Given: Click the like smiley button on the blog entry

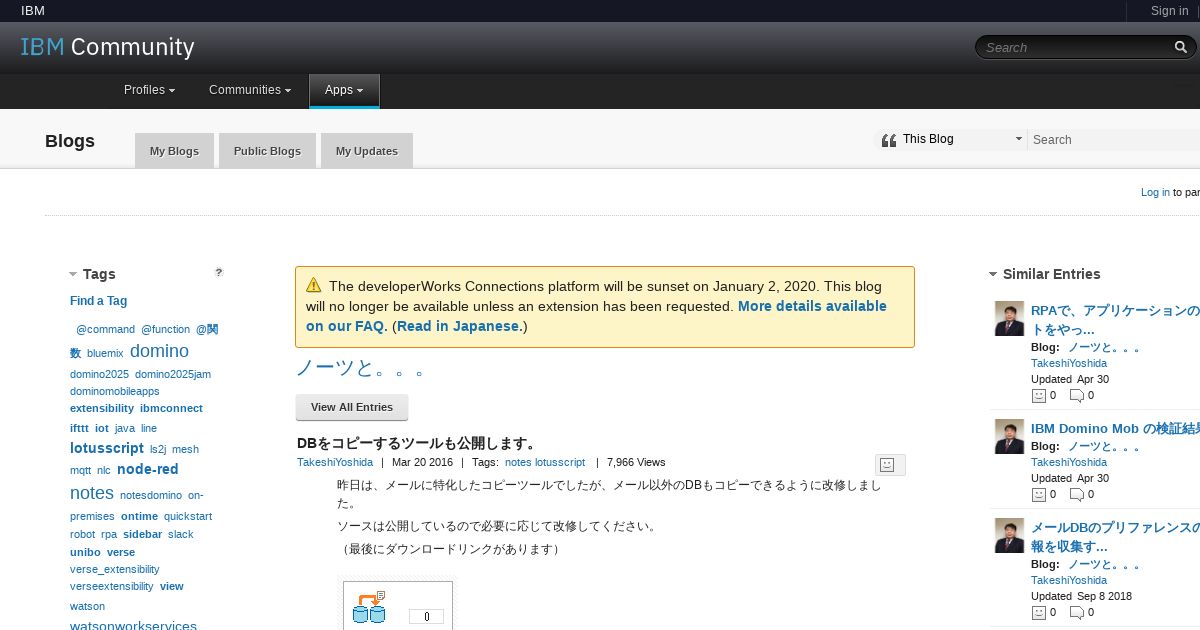Looking at the screenshot, I should point(890,465).
